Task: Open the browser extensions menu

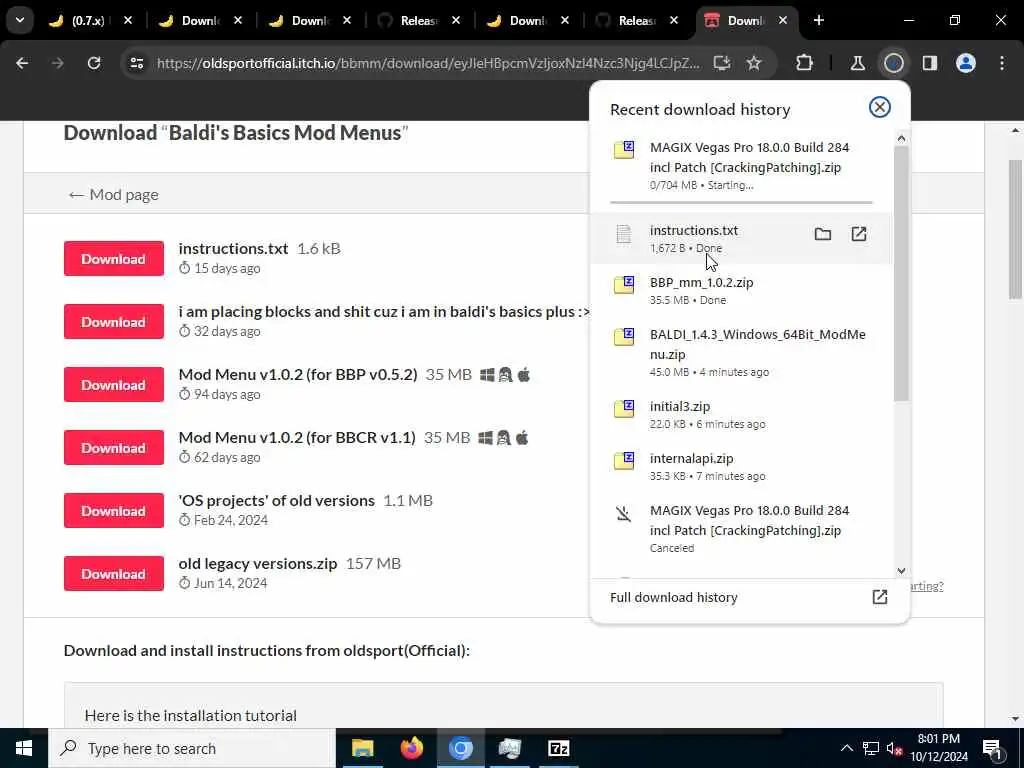Action: [x=805, y=63]
